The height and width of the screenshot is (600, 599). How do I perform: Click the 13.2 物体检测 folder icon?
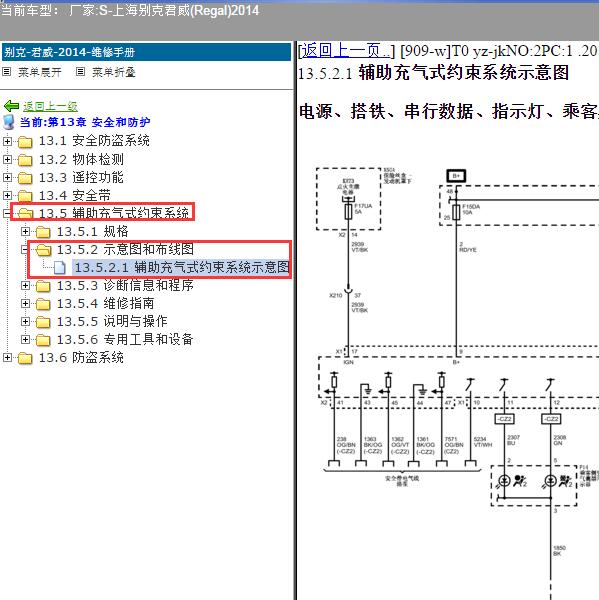coord(25,160)
